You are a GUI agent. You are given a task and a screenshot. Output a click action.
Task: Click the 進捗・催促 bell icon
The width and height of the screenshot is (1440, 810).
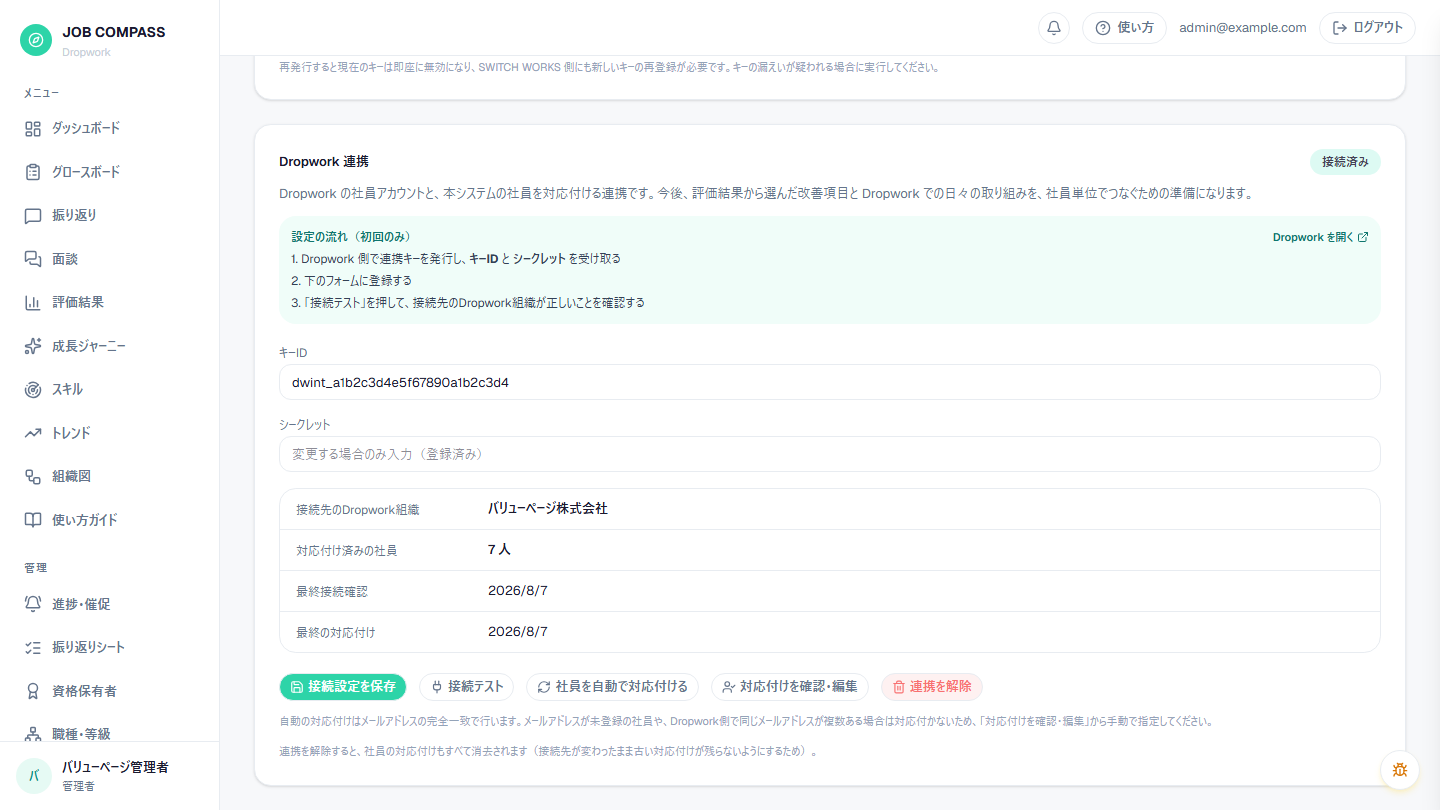click(33, 604)
